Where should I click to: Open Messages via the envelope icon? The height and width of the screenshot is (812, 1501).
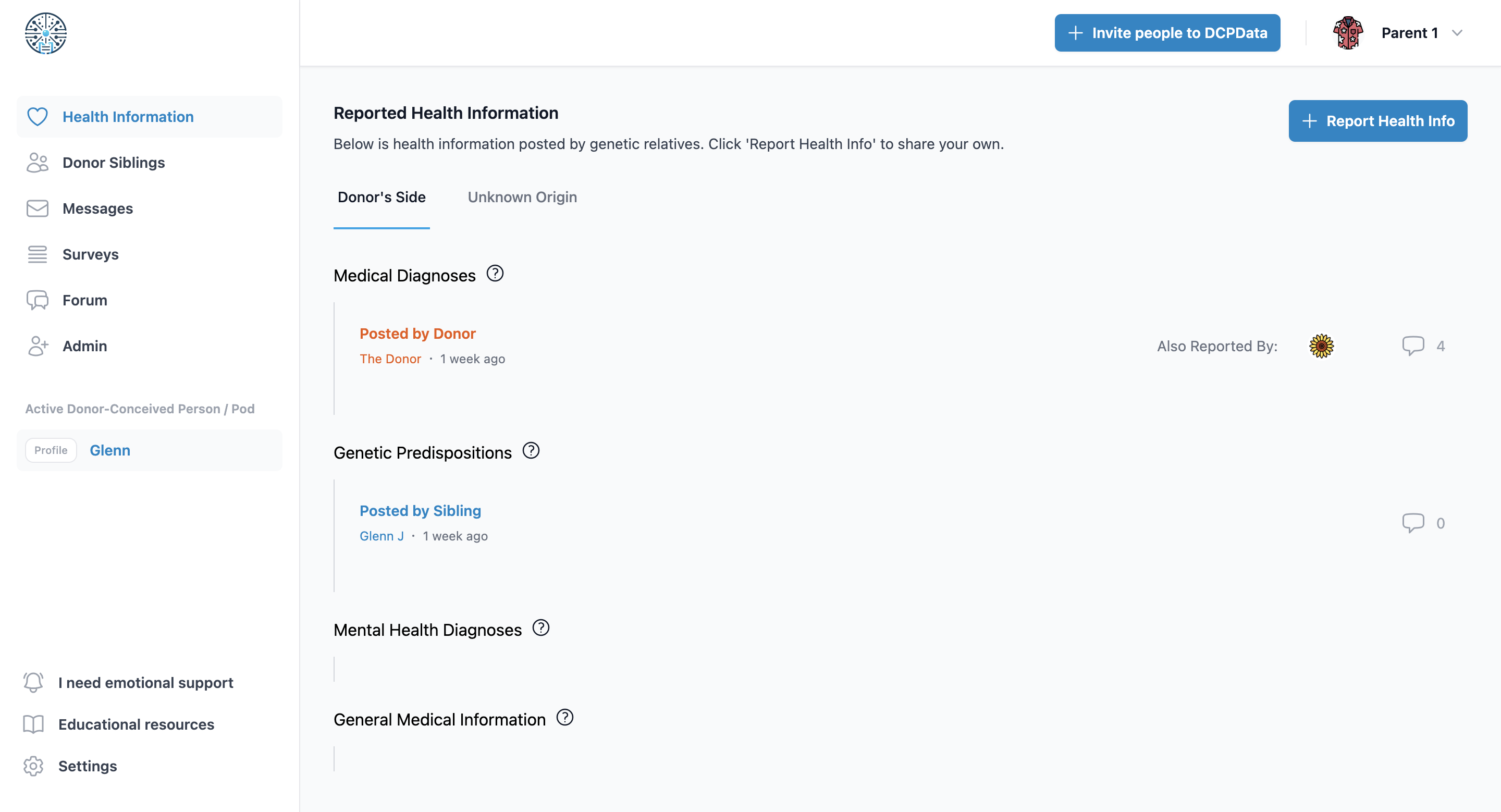coord(38,208)
